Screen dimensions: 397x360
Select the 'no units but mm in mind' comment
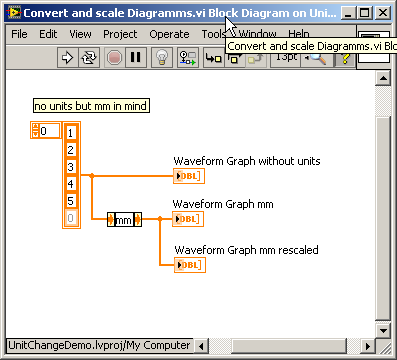pyautogui.click(x=91, y=106)
